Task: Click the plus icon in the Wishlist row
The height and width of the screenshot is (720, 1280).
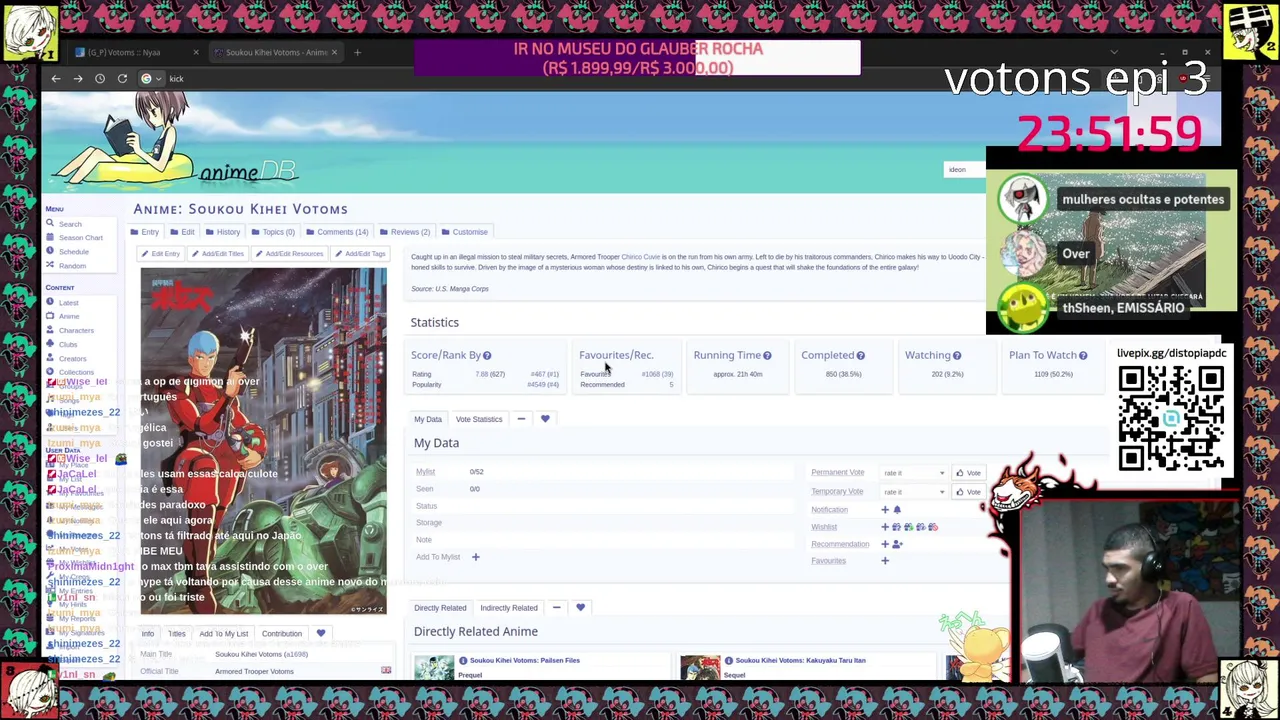Action: click(885, 527)
